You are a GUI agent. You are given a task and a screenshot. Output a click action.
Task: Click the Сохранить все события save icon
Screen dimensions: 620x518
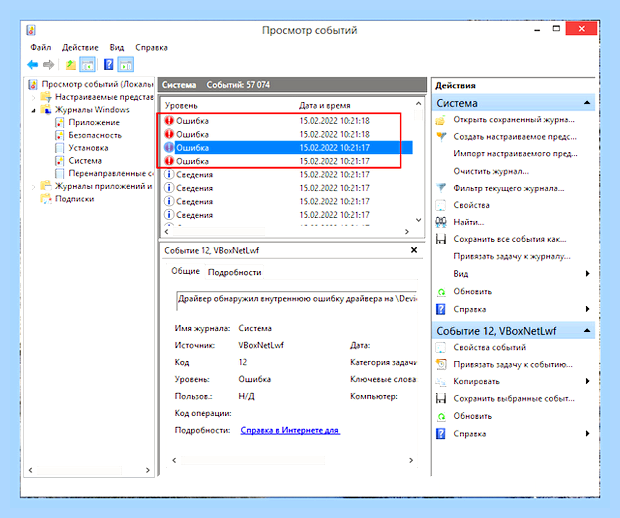(x=440, y=239)
